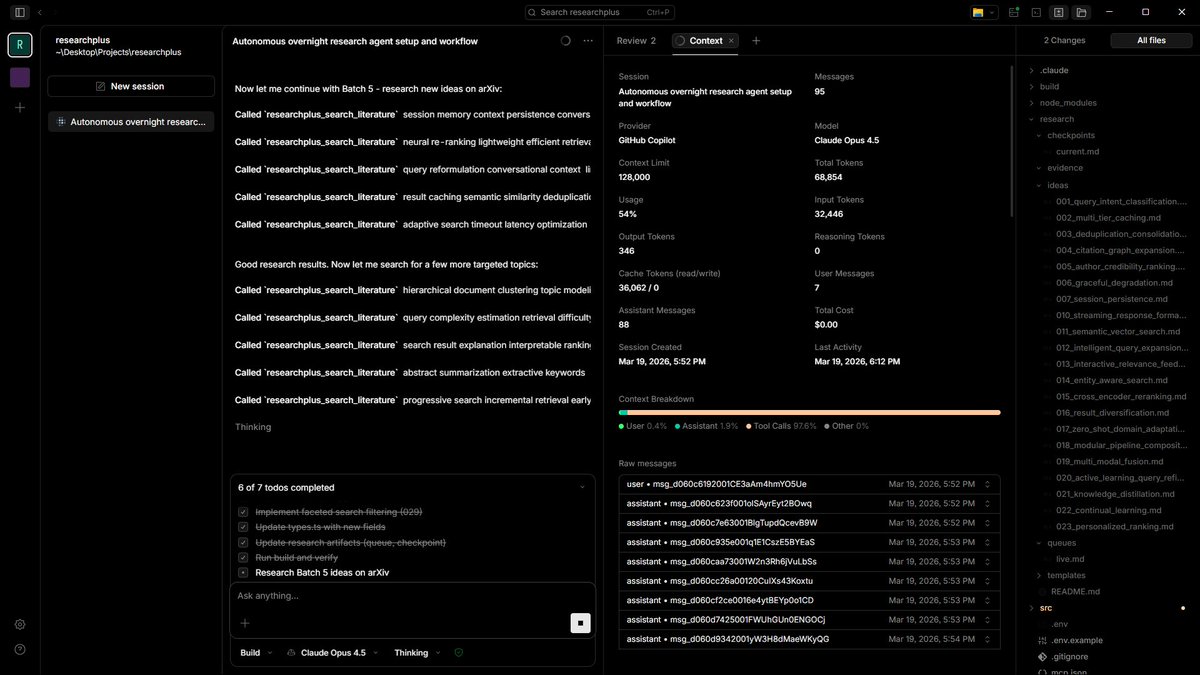The height and width of the screenshot is (675, 1200).
Task: Select the green R project avatar
Action: point(20,45)
